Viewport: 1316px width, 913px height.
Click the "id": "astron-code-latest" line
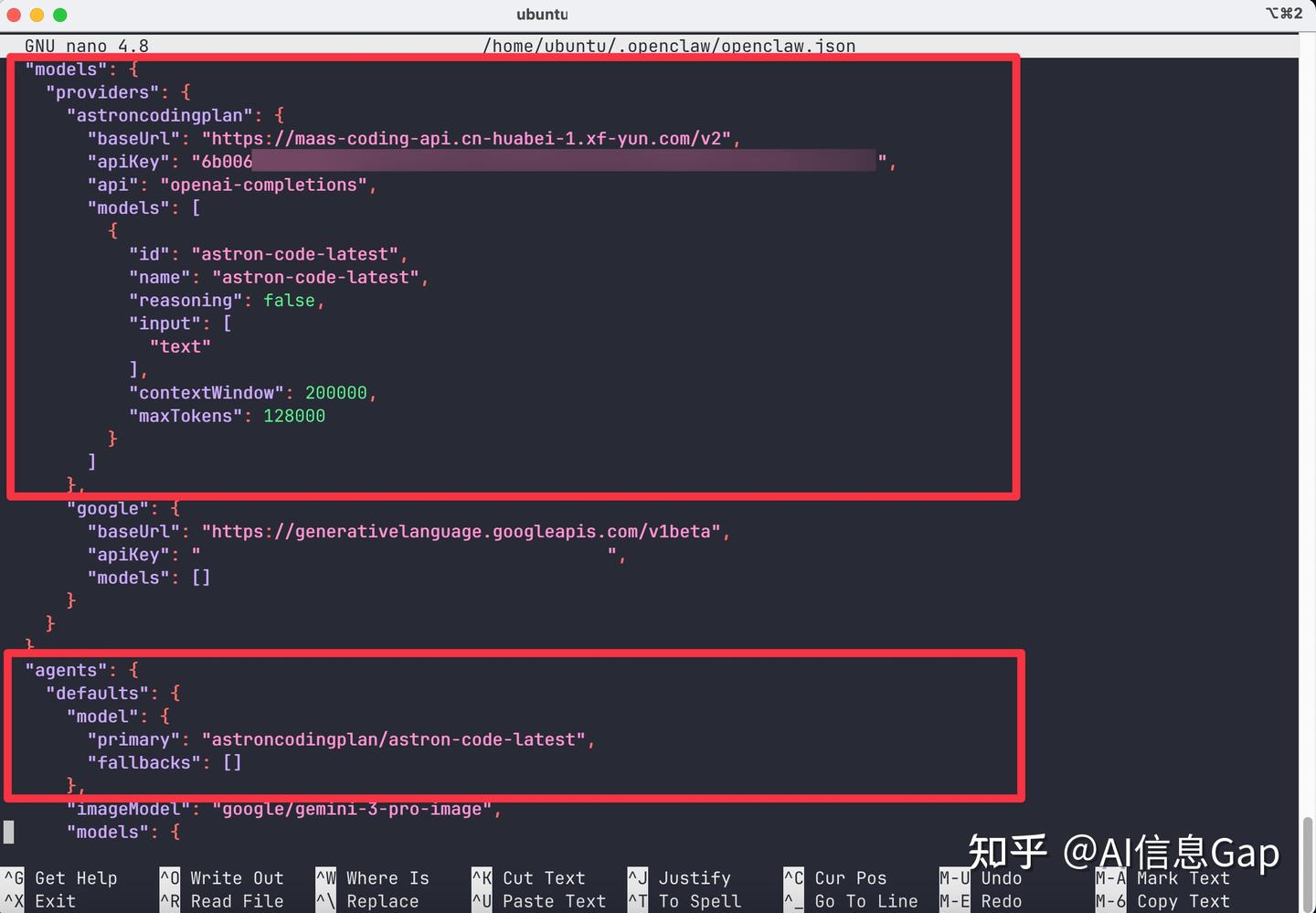point(268,254)
